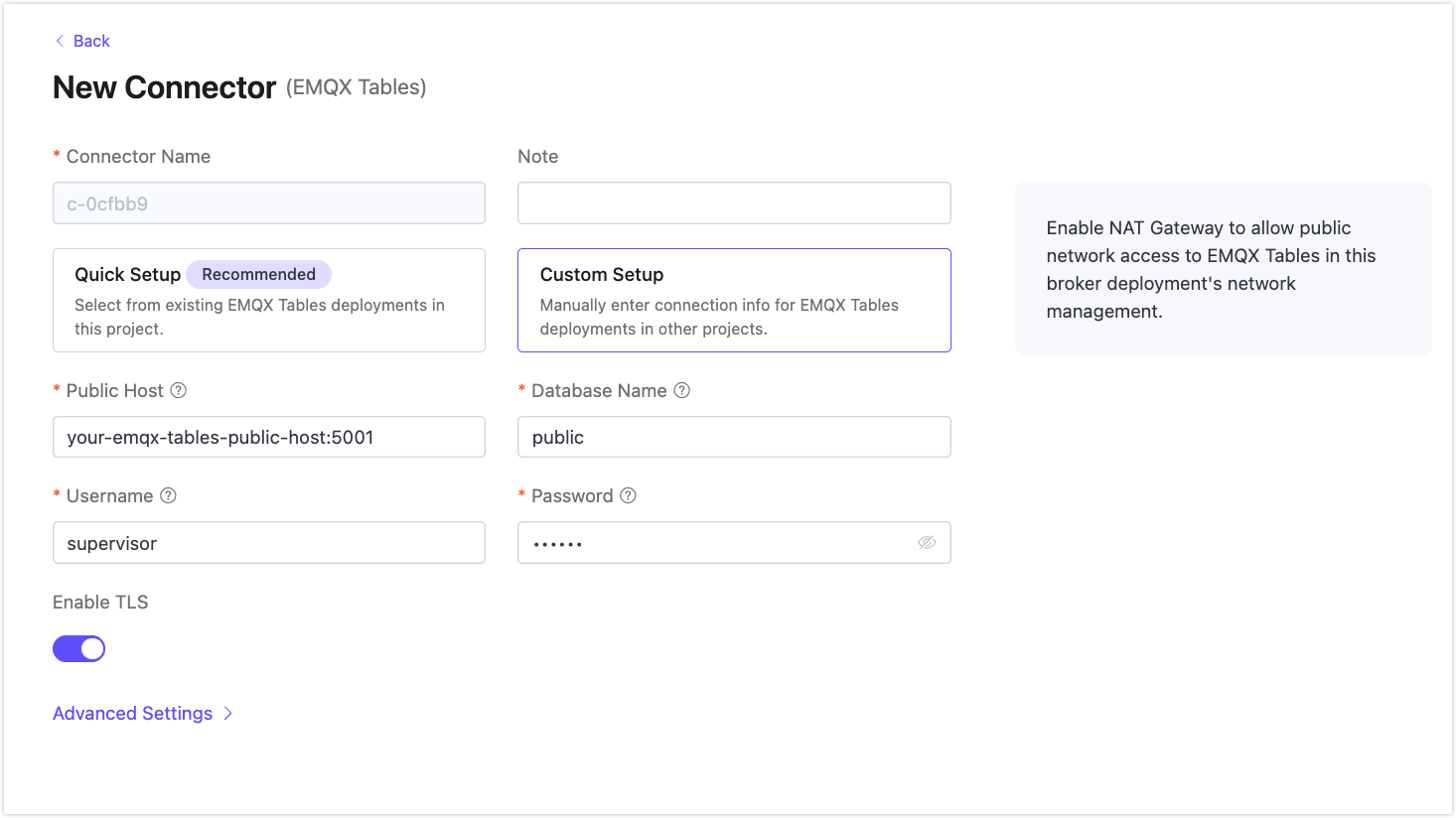Click the Username help icon

(x=169, y=495)
